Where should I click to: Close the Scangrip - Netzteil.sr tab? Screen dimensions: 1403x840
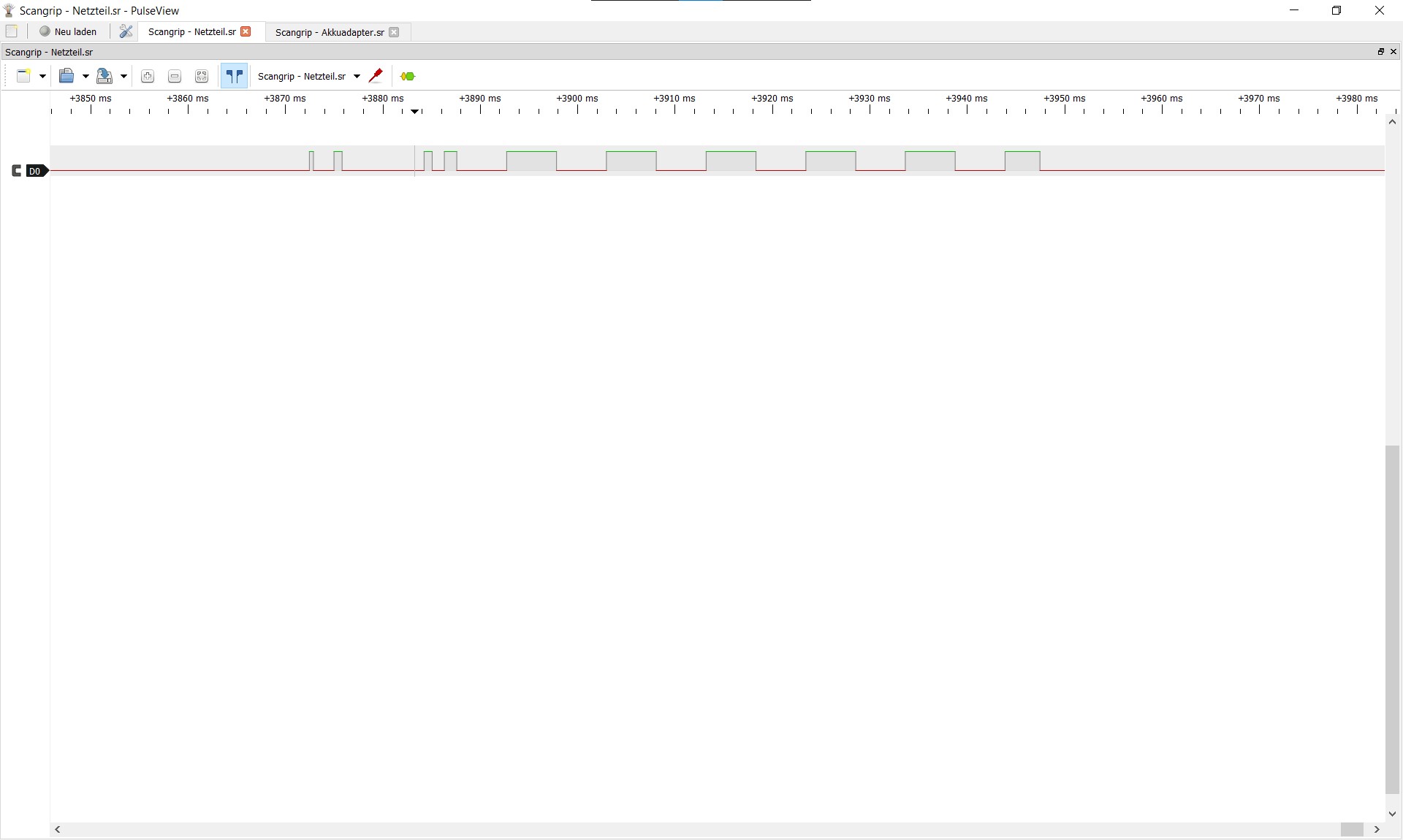click(246, 31)
